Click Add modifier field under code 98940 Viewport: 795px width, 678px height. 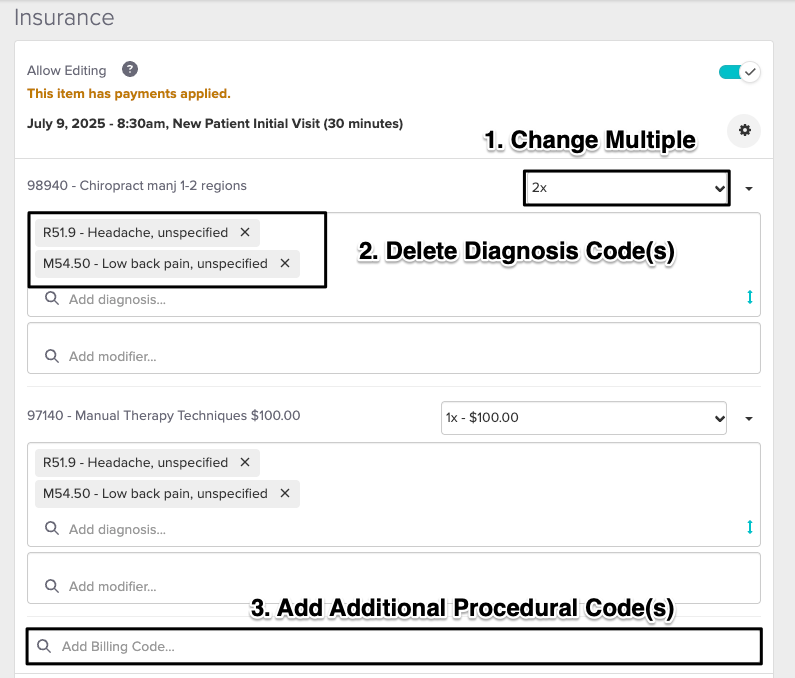tap(393, 348)
